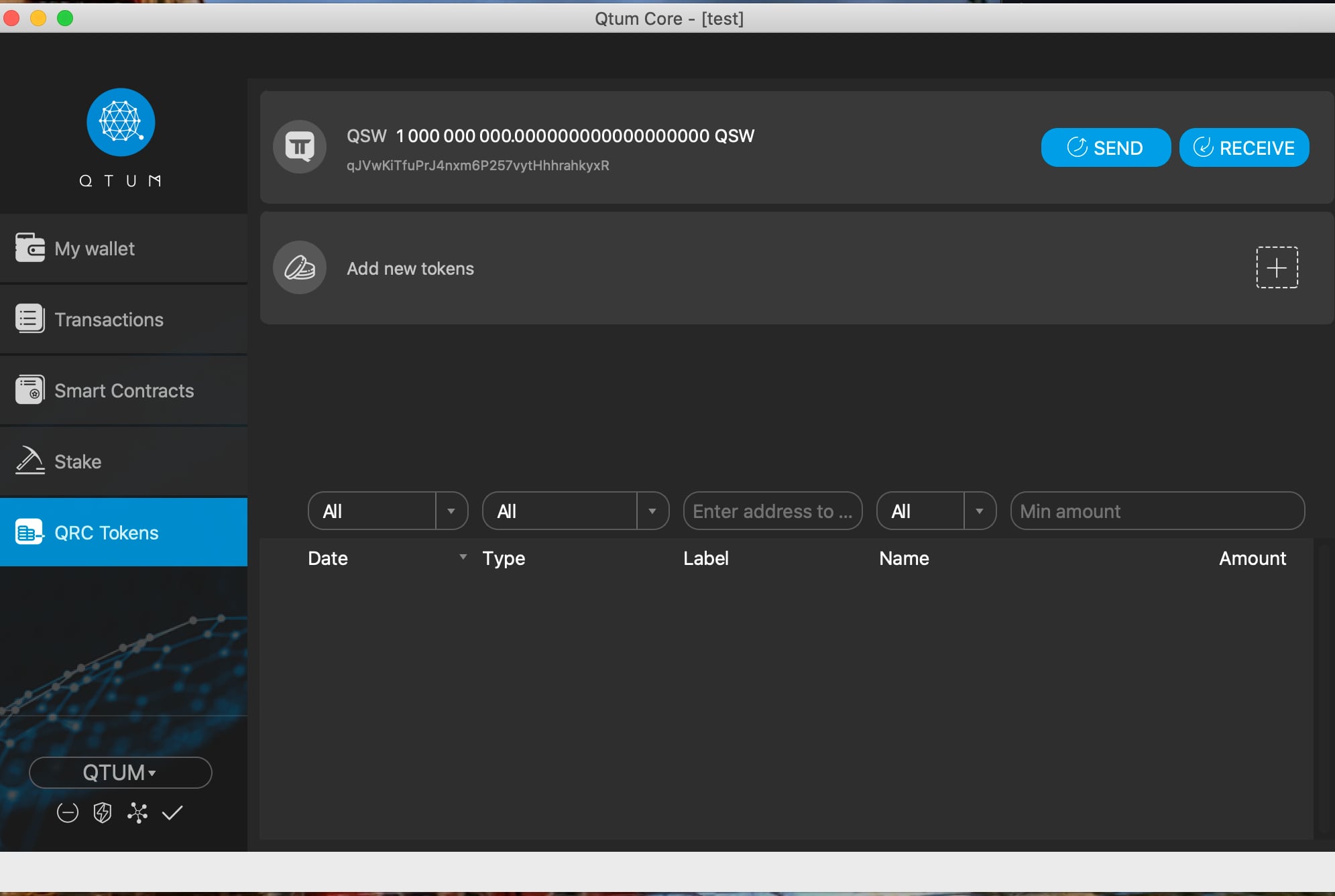Expand the All type filter dropdown

coord(652,511)
